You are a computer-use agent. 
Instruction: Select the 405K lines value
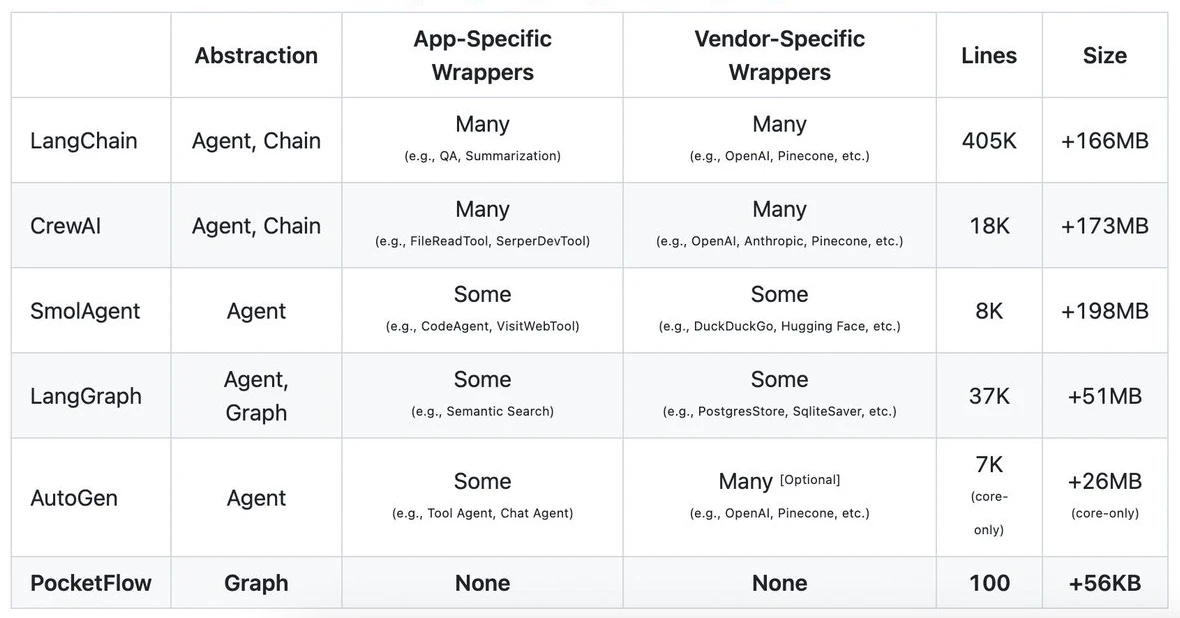pos(989,141)
